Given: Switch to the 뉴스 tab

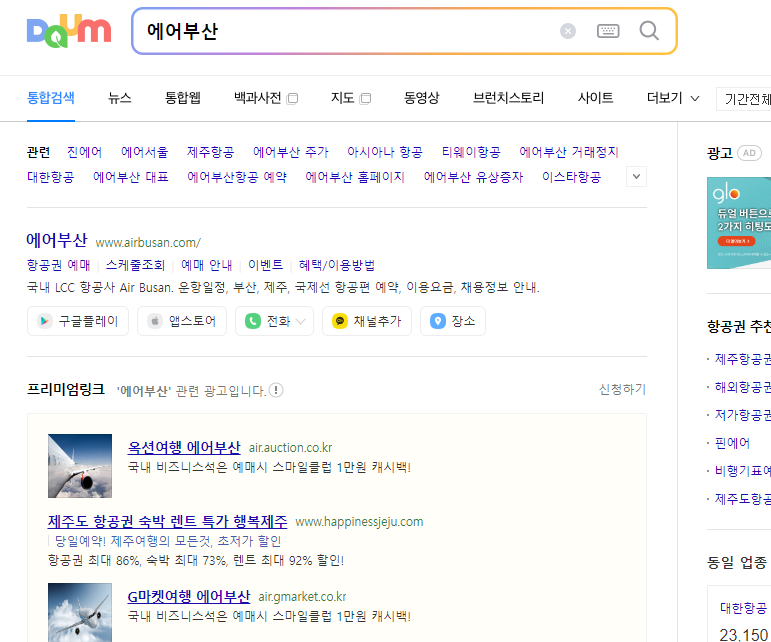Looking at the screenshot, I should coord(119,98).
